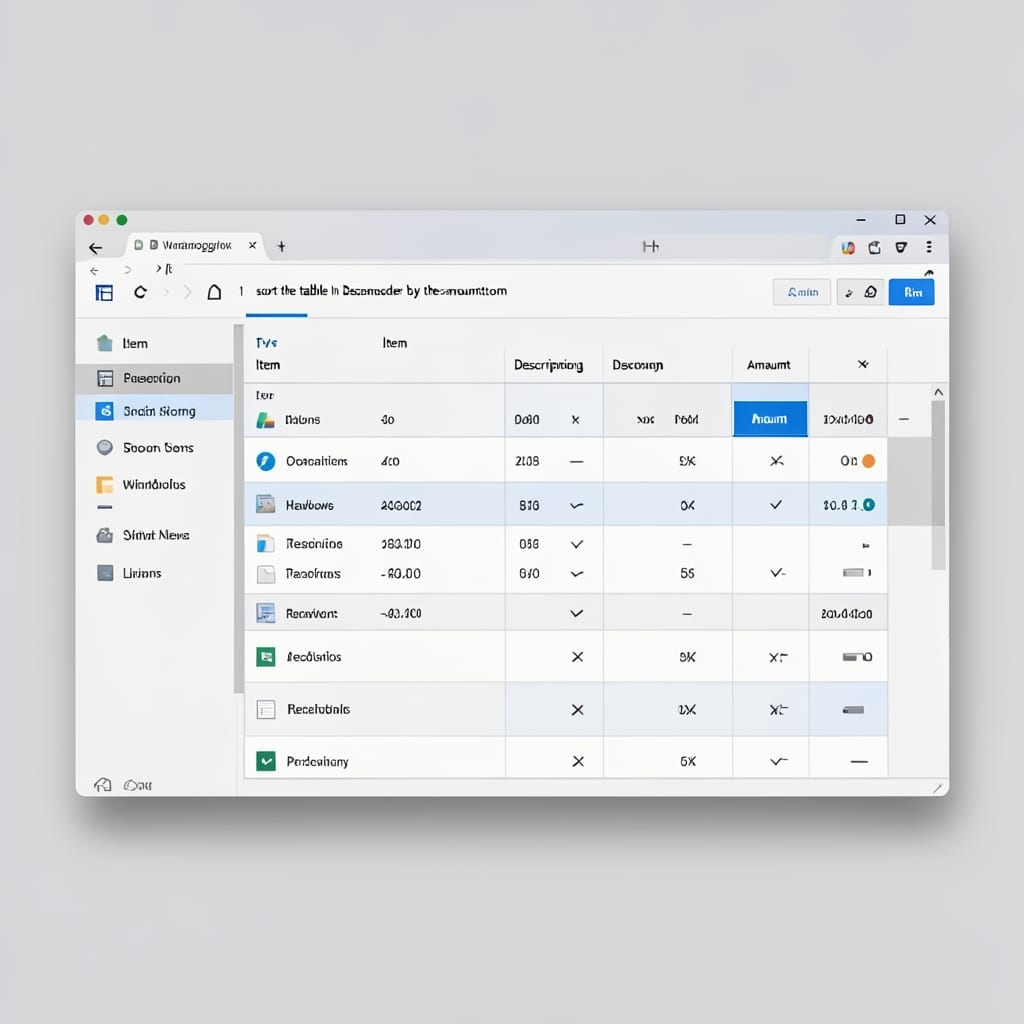Expand the chevron dropdown in Havbows row
The width and height of the screenshot is (1024, 1024).
click(x=577, y=505)
